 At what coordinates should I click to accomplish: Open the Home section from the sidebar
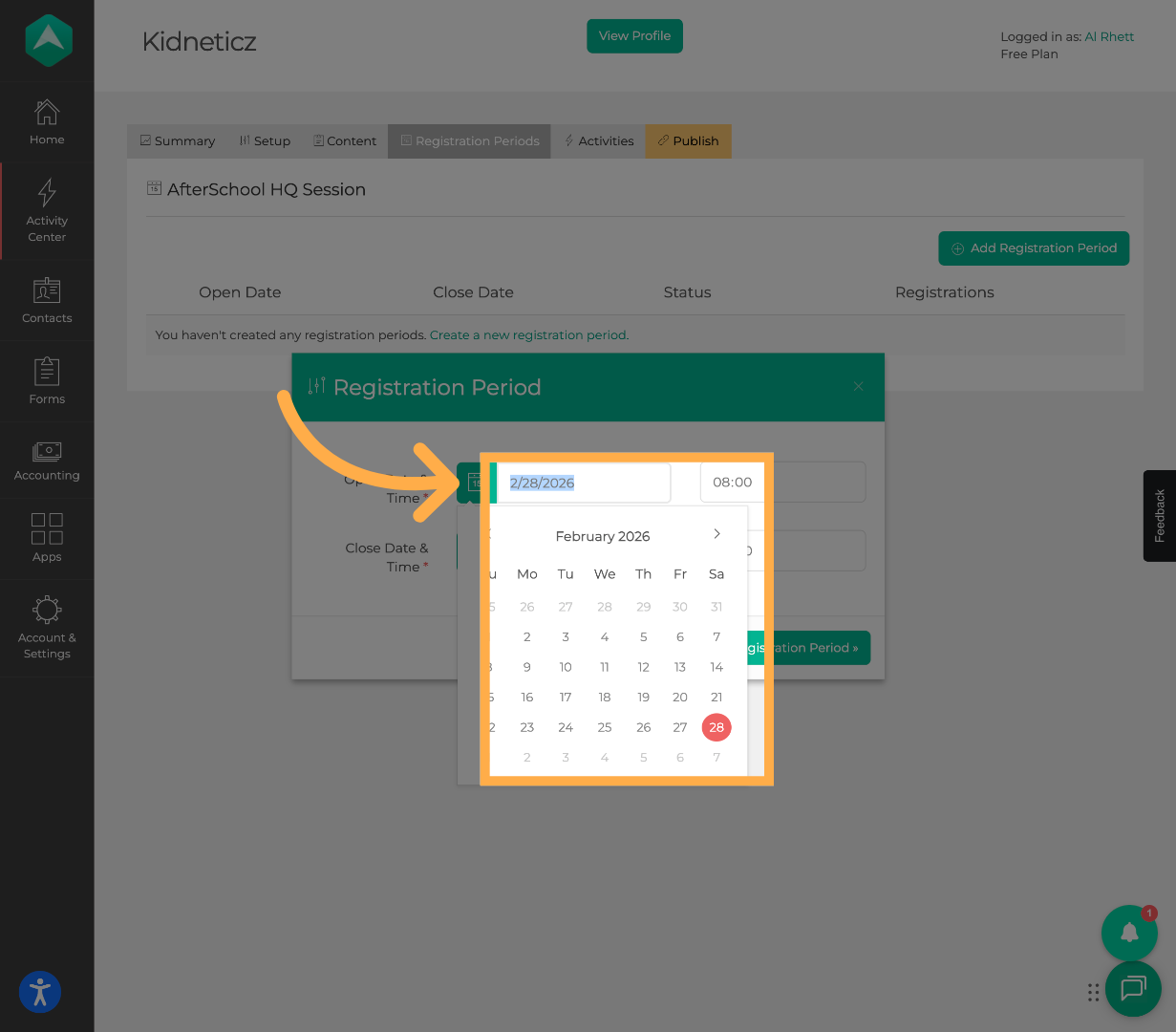click(x=46, y=121)
